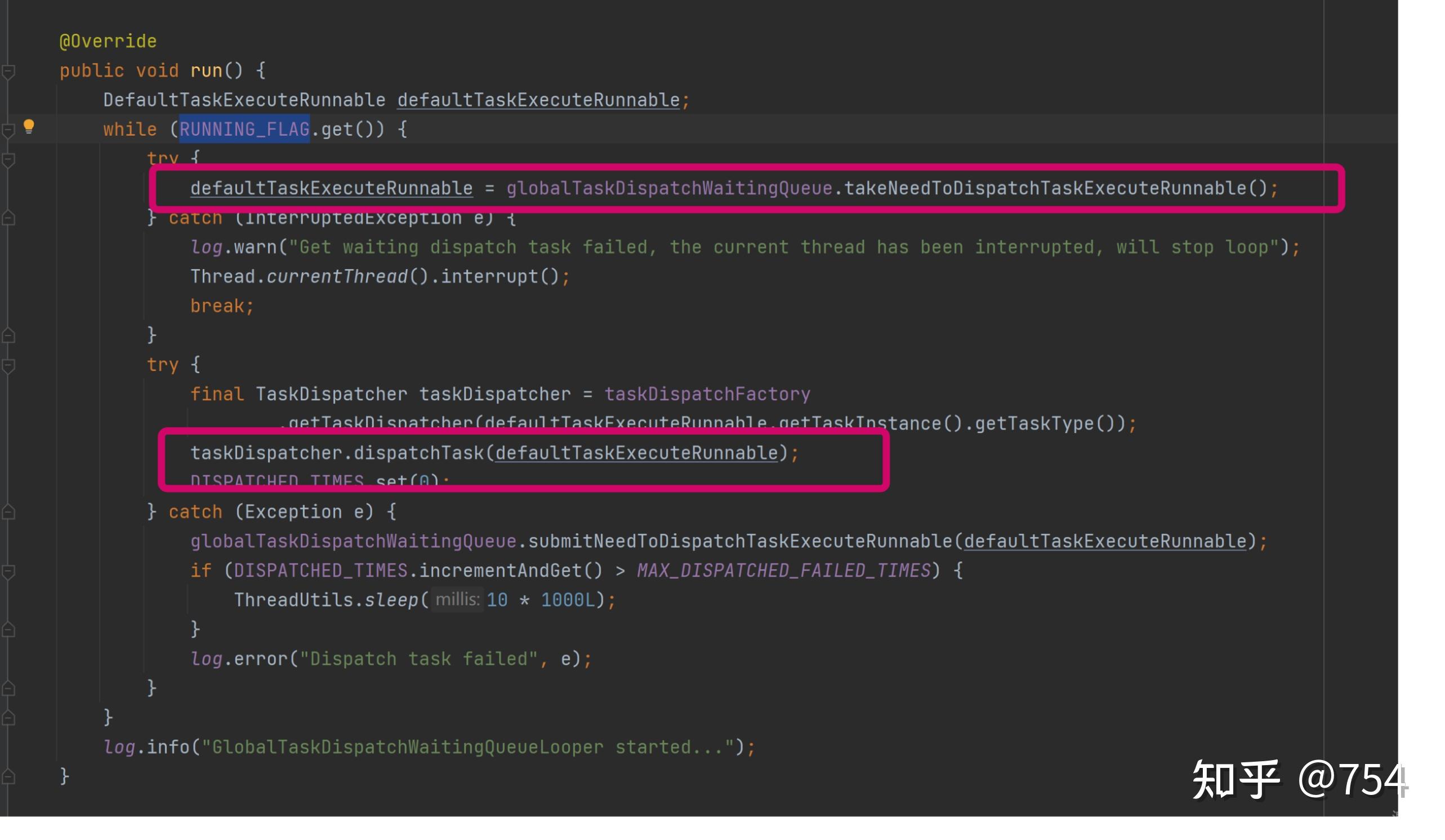Click submitNeedToDispatchTaskExecuteRunnable method call

(740, 540)
